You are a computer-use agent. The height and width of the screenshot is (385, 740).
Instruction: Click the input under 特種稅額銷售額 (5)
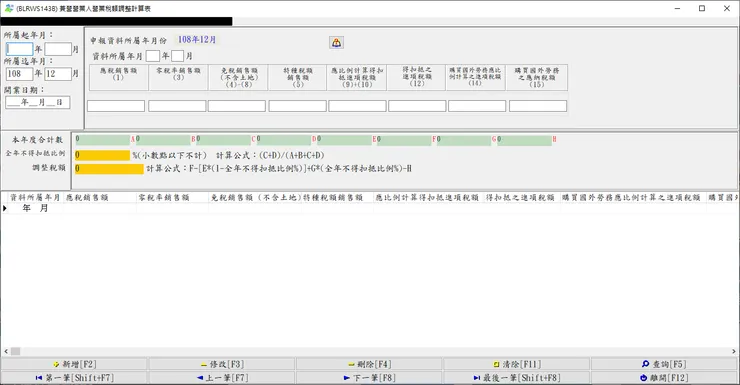(x=297, y=106)
